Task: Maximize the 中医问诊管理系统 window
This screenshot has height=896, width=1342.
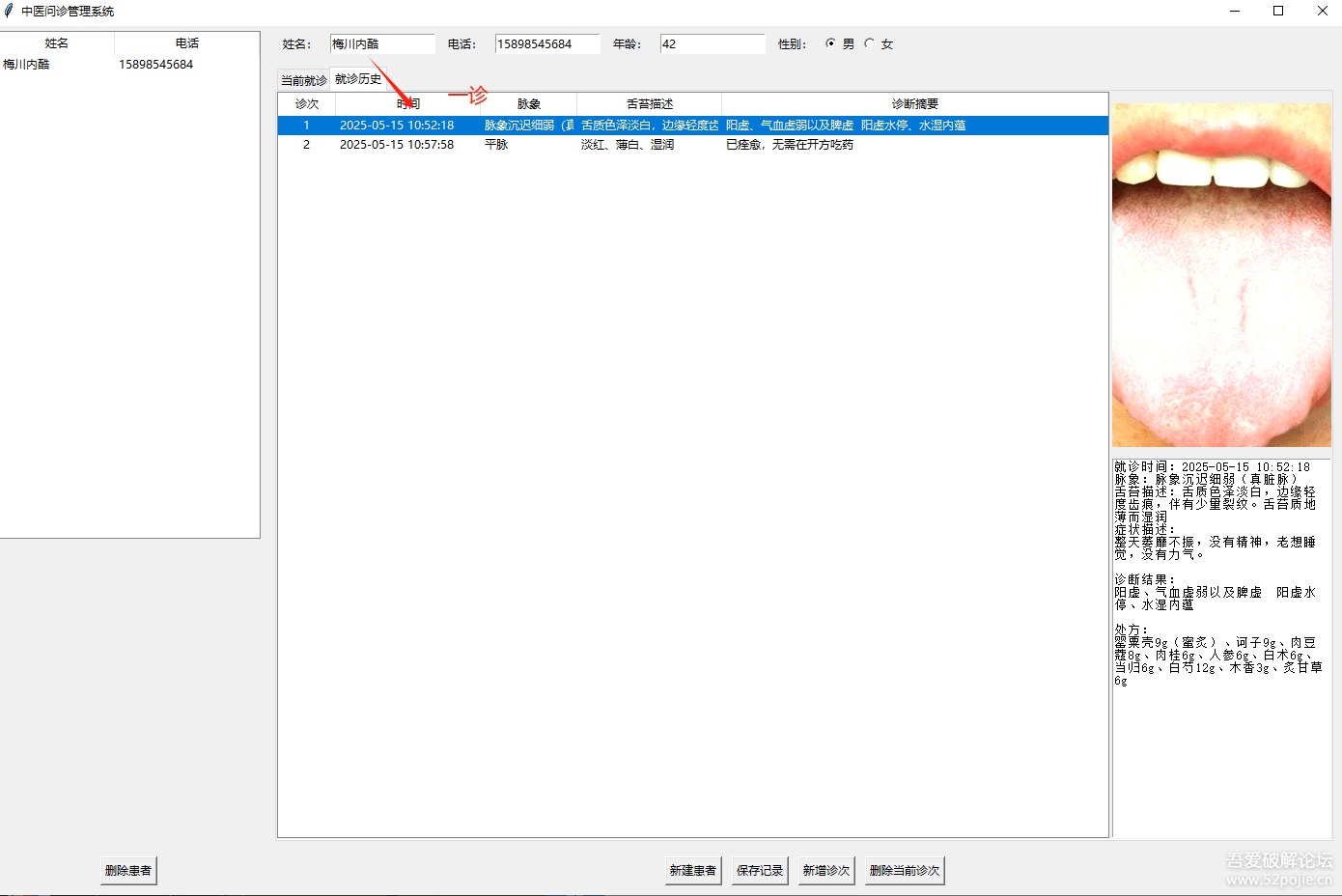Action: (x=1278, y=11)
